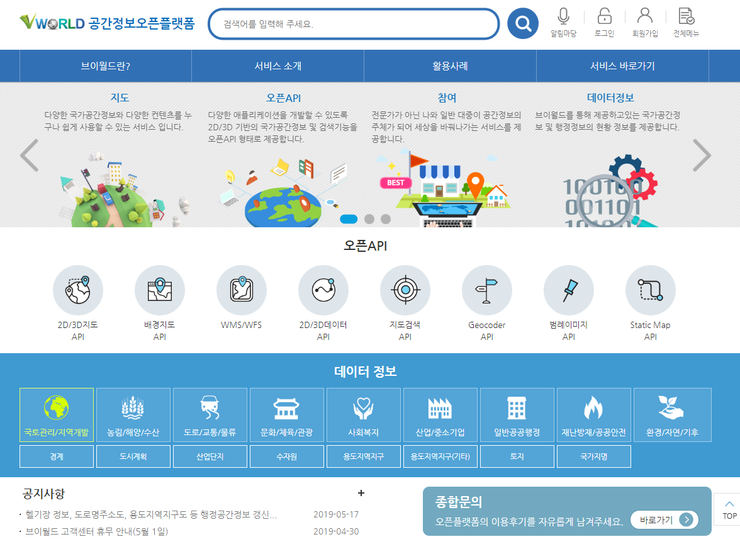Open the 2D/3D지도 API icon
The height and width of the screenshot is (549, 740).
pyautogui.click(x=78, y=290)
